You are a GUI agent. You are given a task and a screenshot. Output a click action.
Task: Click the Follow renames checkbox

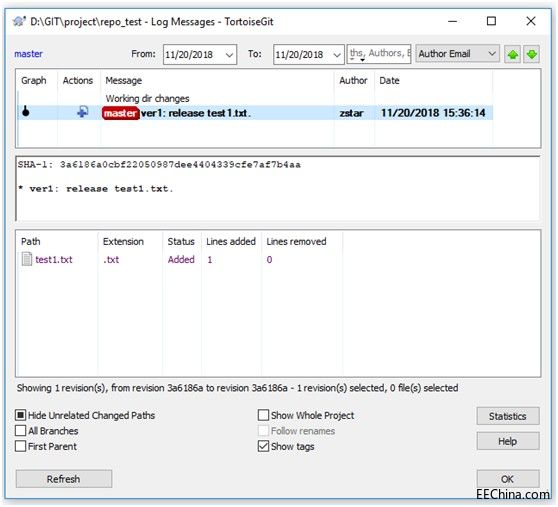click(263, 431)
